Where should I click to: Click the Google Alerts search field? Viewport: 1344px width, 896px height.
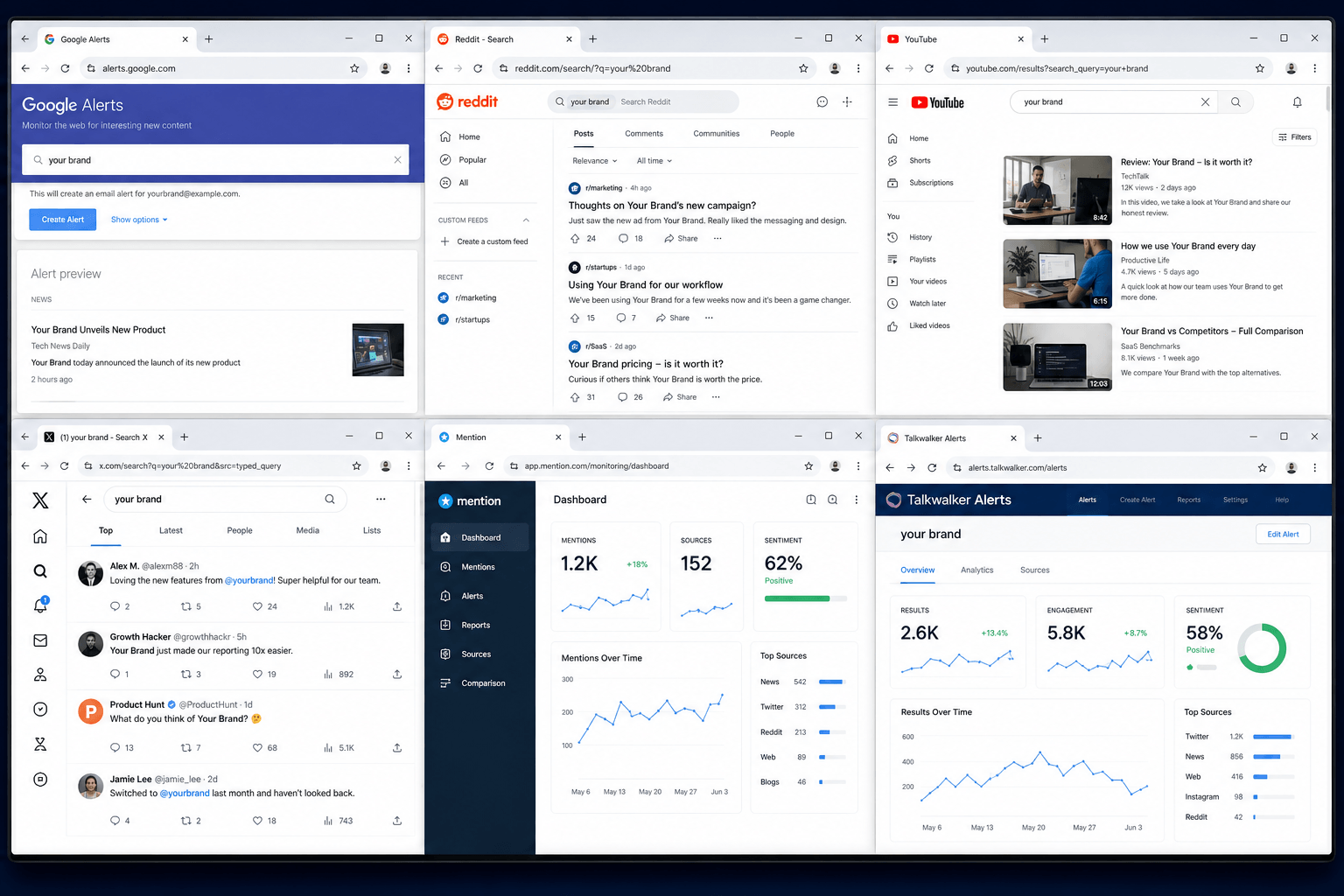click(x=215, y=160)
